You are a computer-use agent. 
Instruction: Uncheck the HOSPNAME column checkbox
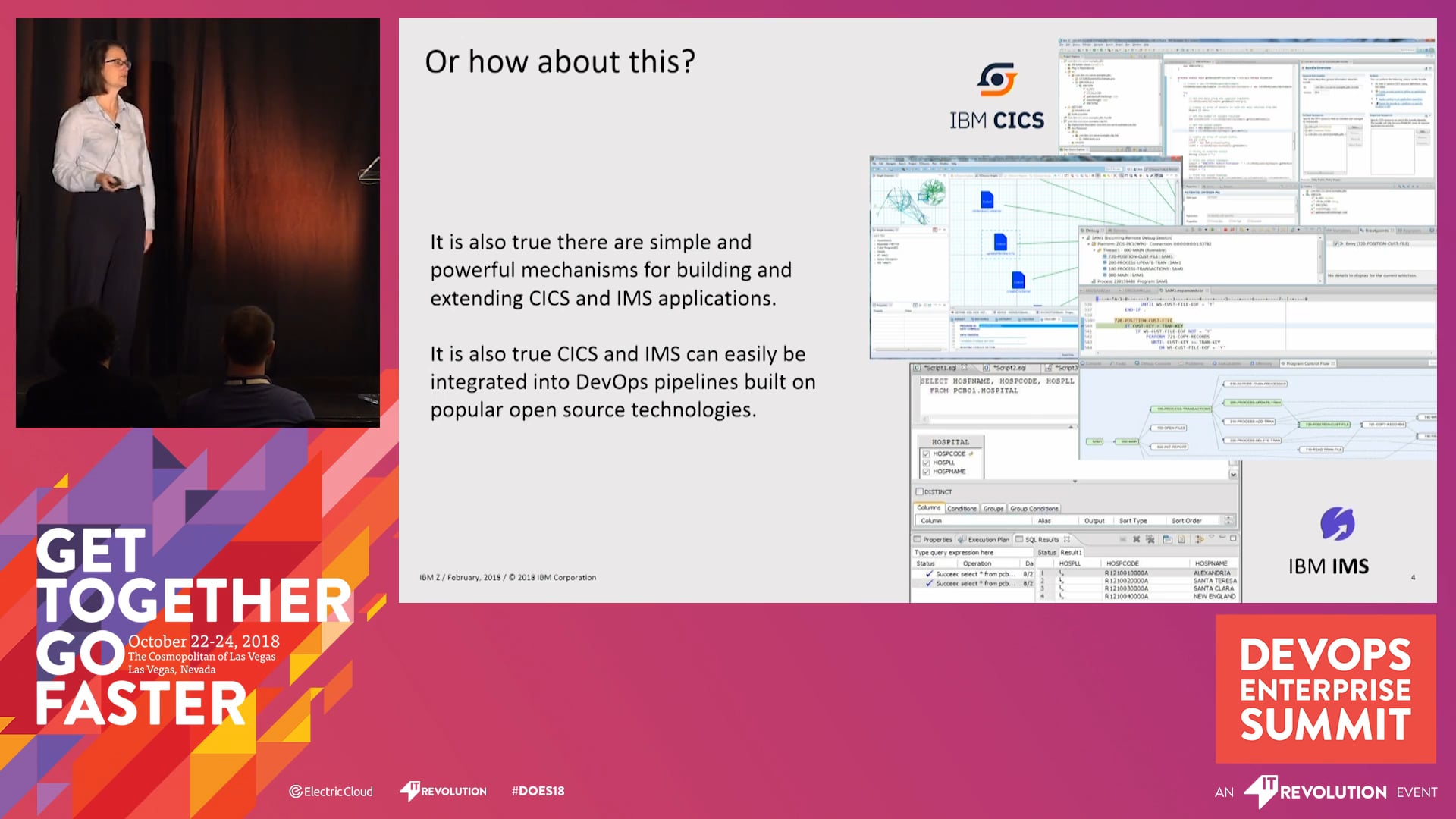click(926, 472)
